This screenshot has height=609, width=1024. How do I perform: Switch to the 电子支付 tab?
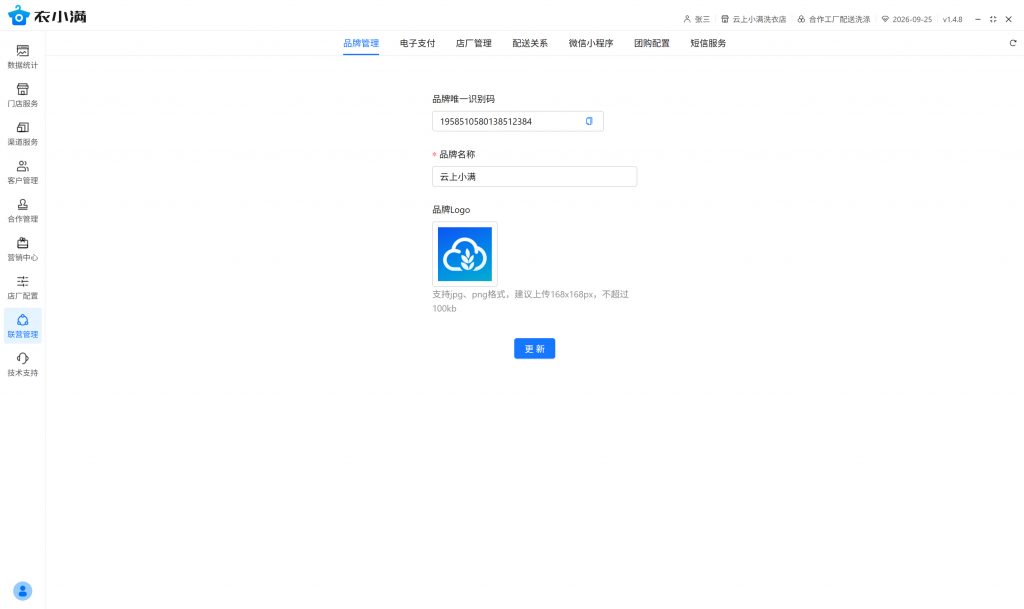(x=417, y=43)
